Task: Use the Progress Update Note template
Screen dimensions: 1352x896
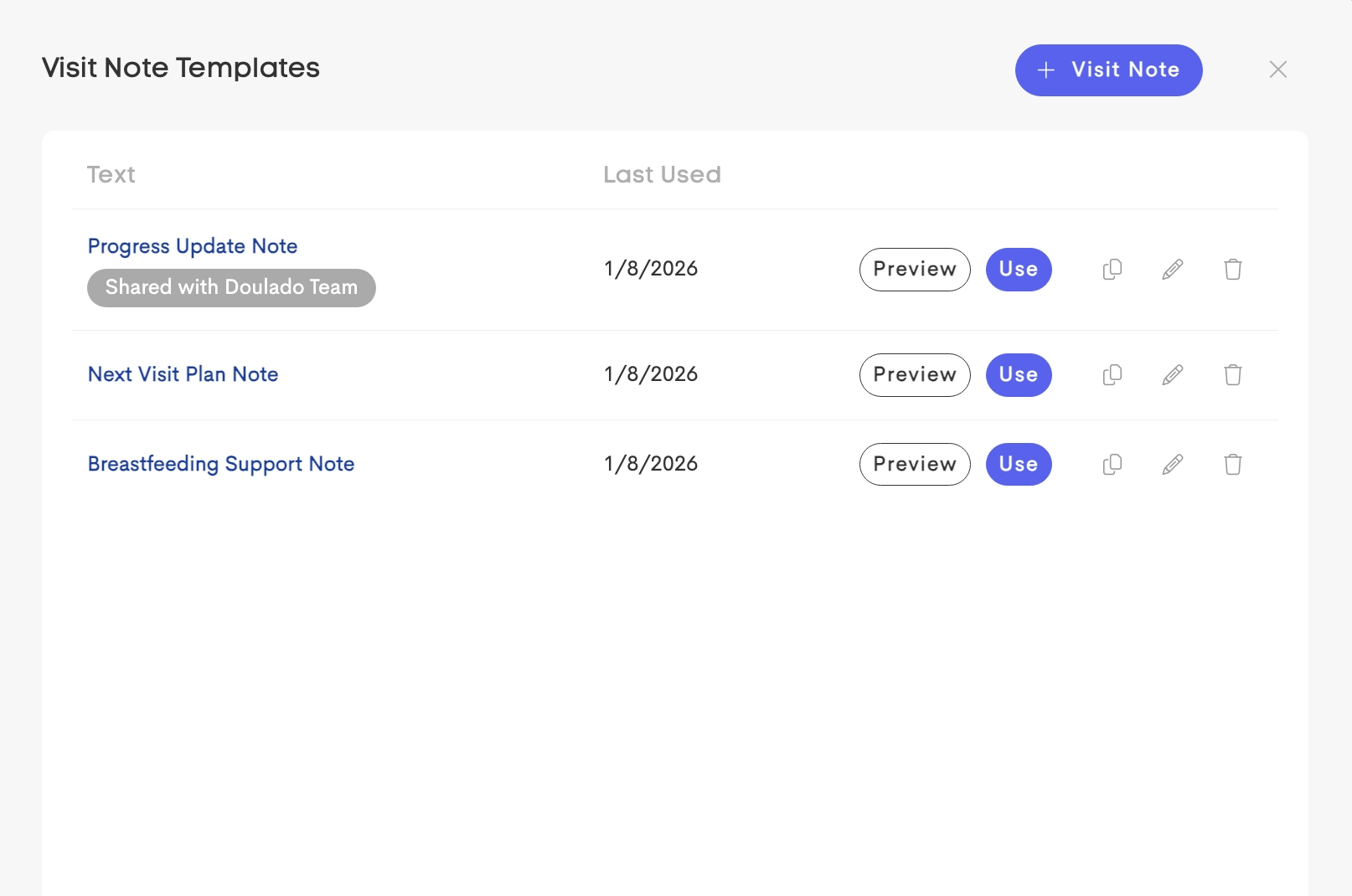Action: coord(1019,270)
